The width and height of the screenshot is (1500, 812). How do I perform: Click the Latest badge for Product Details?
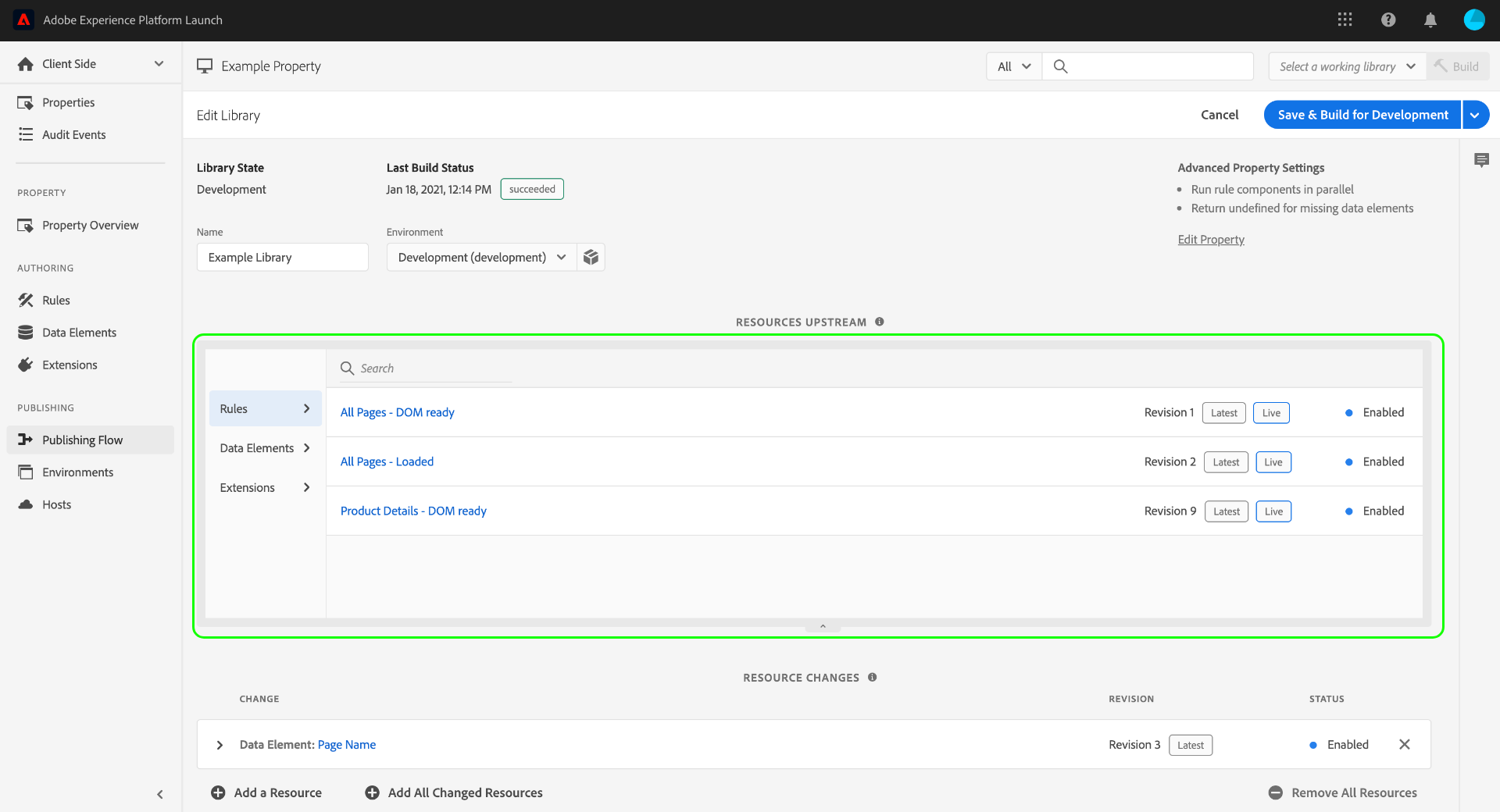coord(1227,511)
